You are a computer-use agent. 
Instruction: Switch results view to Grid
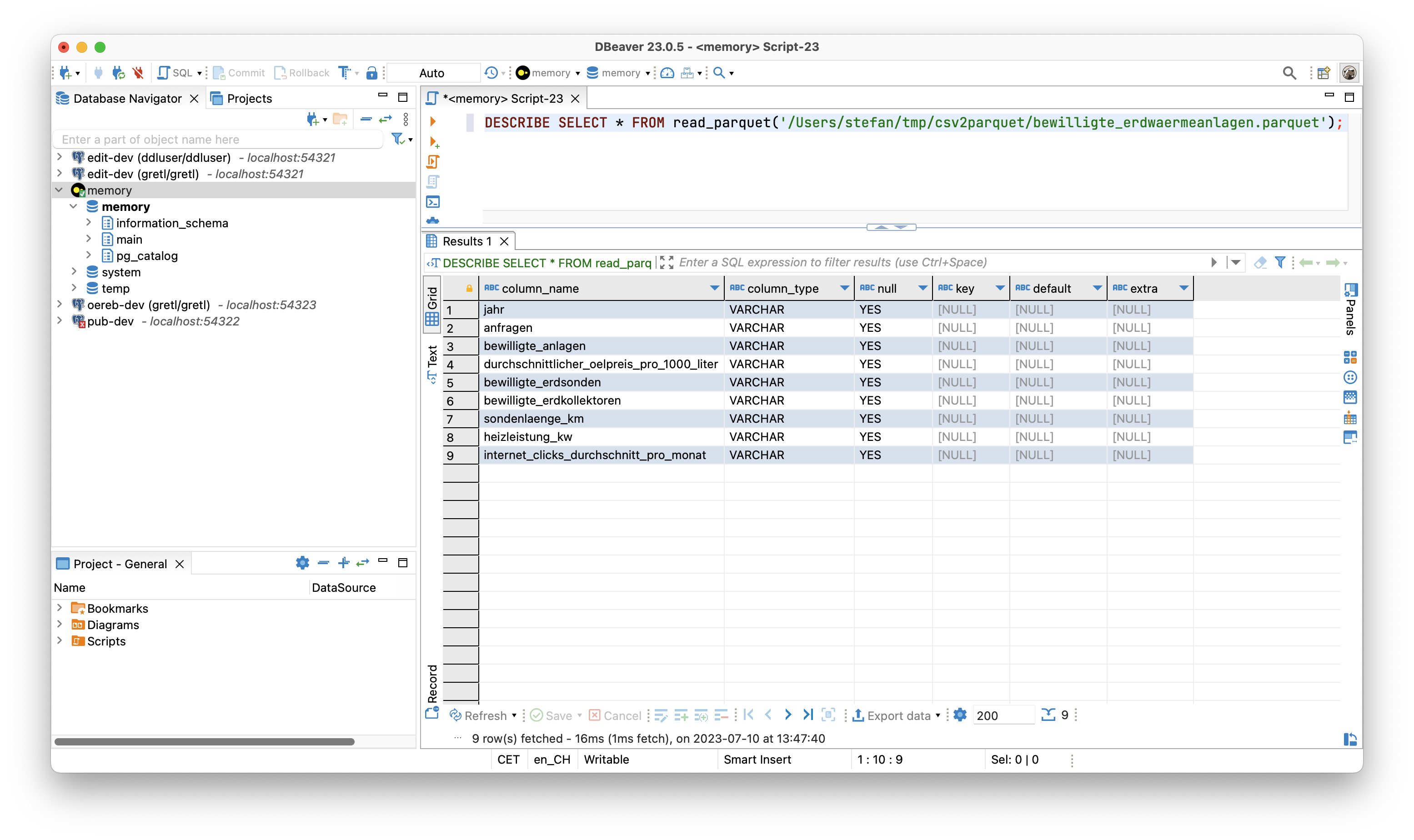coord(432,305)
